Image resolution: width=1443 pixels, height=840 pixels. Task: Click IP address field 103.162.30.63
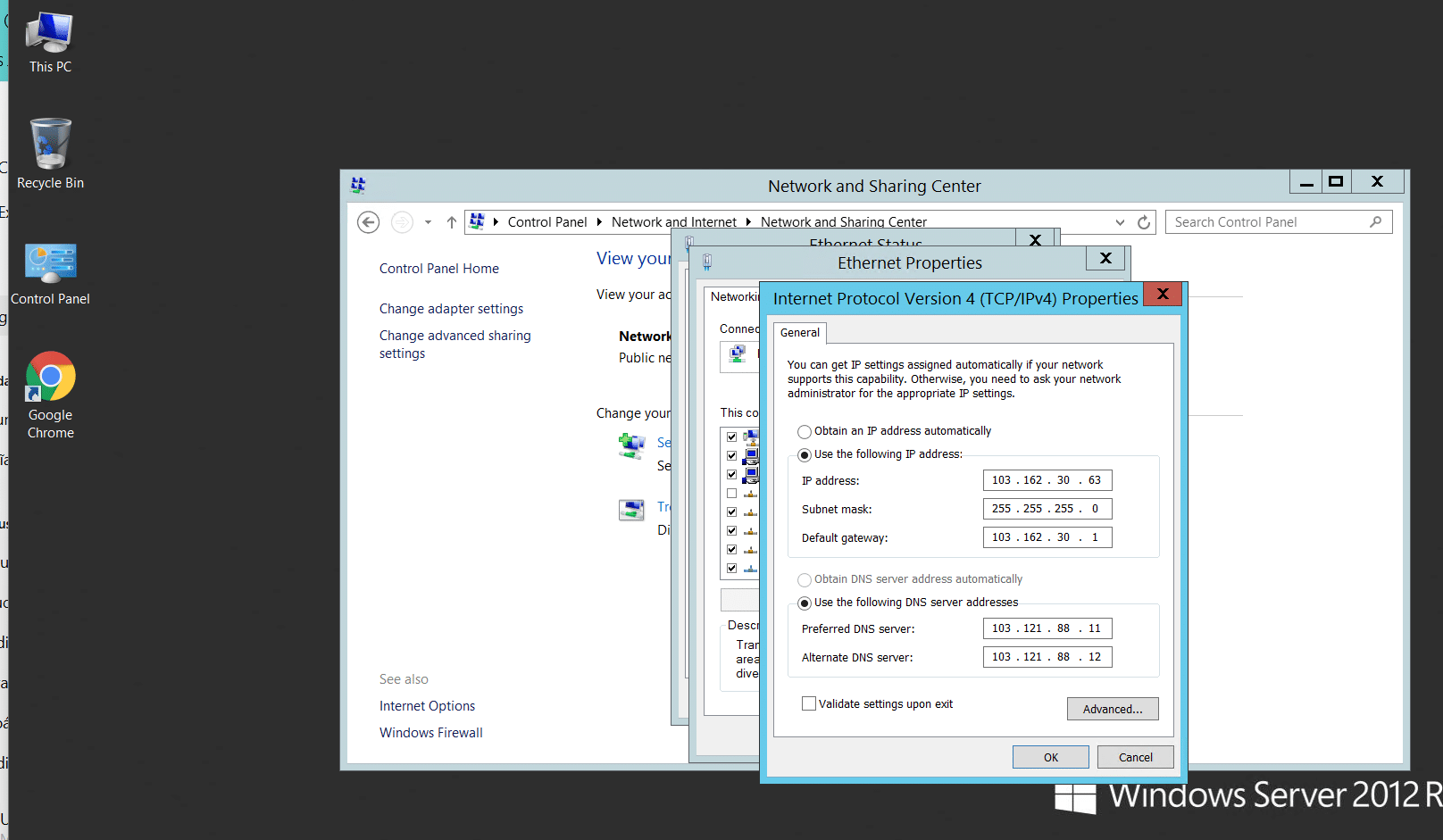(x=1047, y=480)
